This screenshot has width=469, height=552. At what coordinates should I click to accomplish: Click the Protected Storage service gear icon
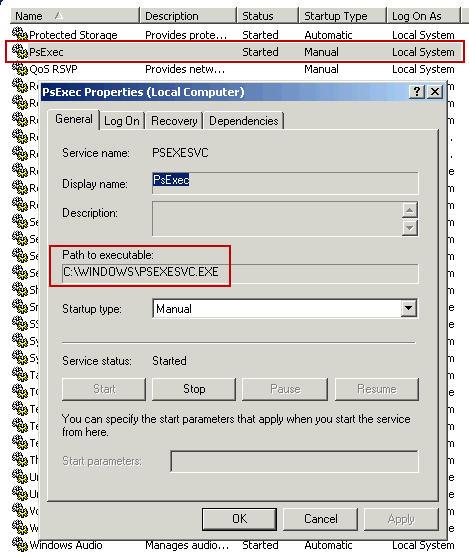click(x=20, y=34)
